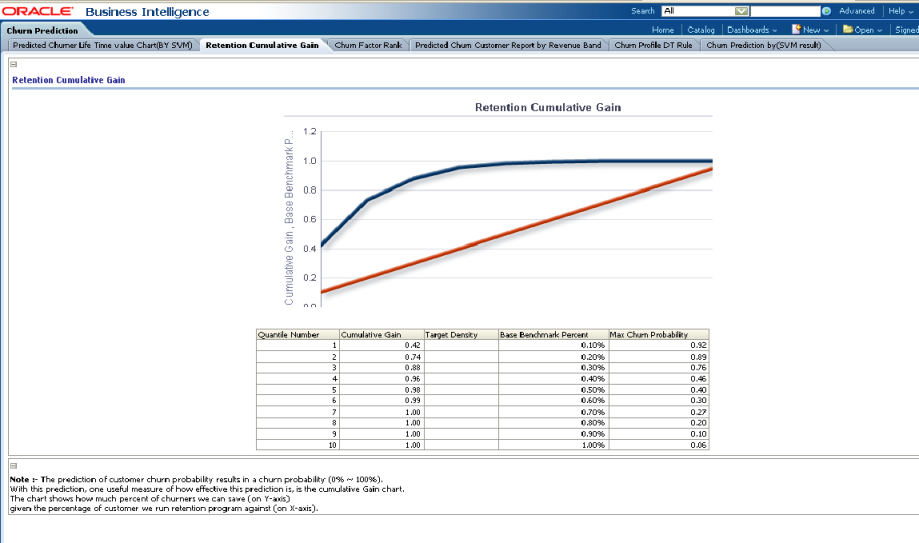Click the Open folder icon
The width and height of the screenshot is (919, 543).
(847, 30)
